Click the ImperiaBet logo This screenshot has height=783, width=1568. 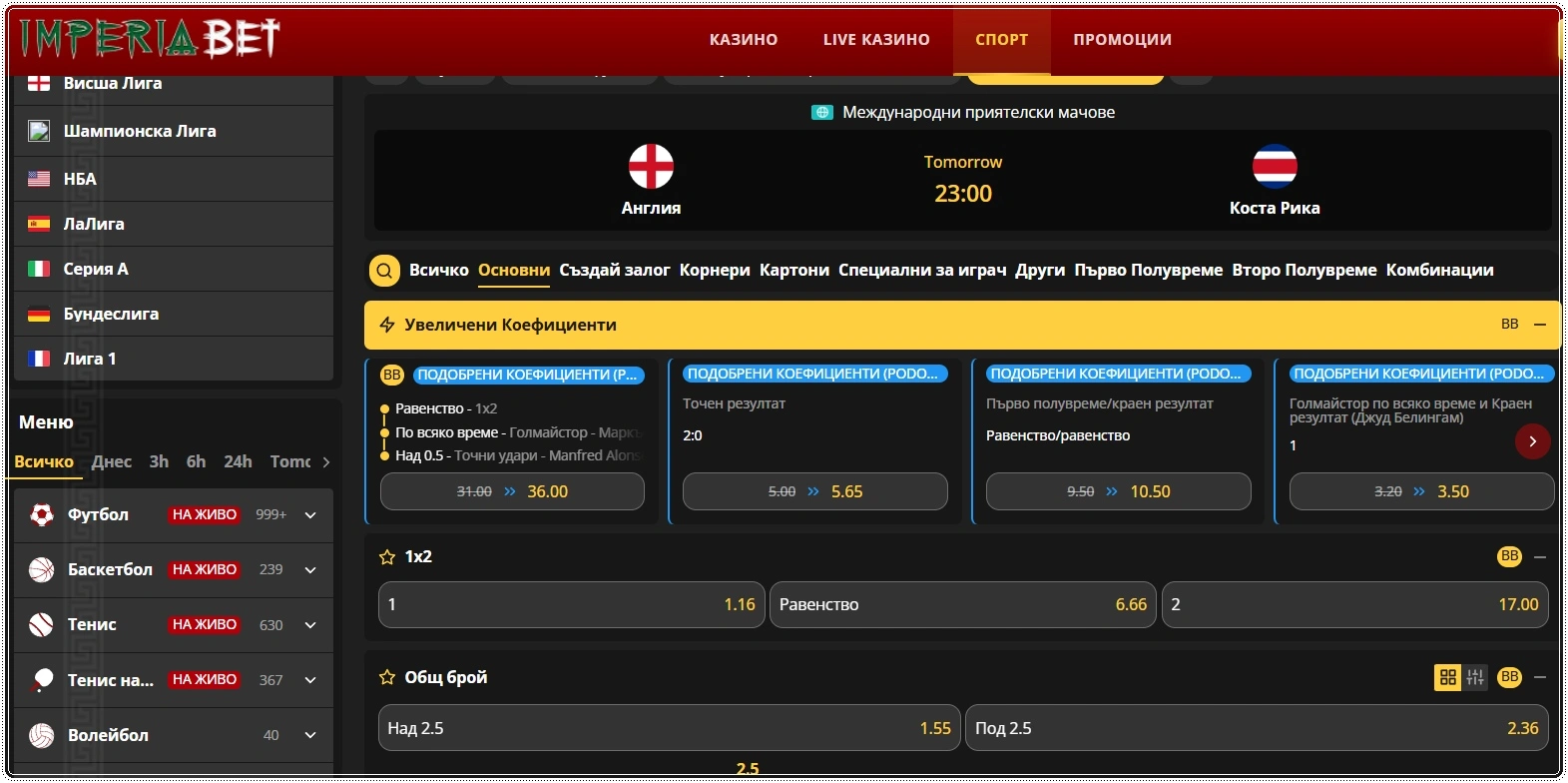pyautogui.click(x=150, y=38)
